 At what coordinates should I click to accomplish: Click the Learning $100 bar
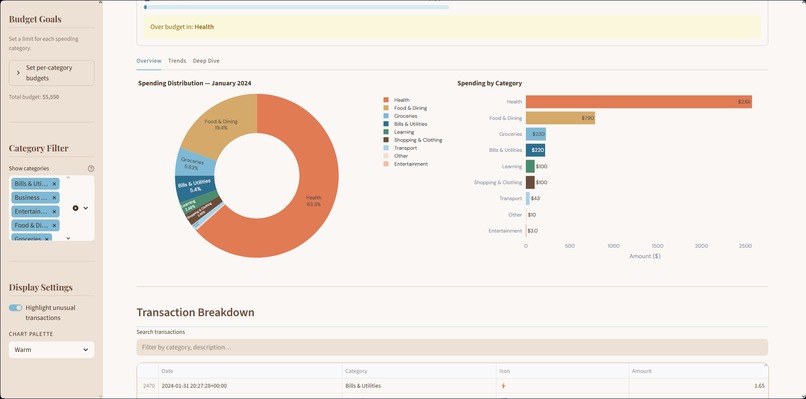tap(530, 167)
